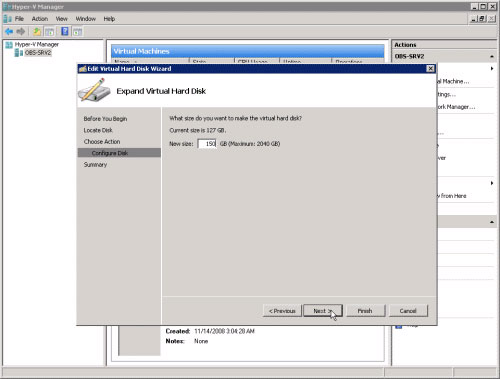
Task: Click the Notes 'None' value
Action: (x=201, y=341)
